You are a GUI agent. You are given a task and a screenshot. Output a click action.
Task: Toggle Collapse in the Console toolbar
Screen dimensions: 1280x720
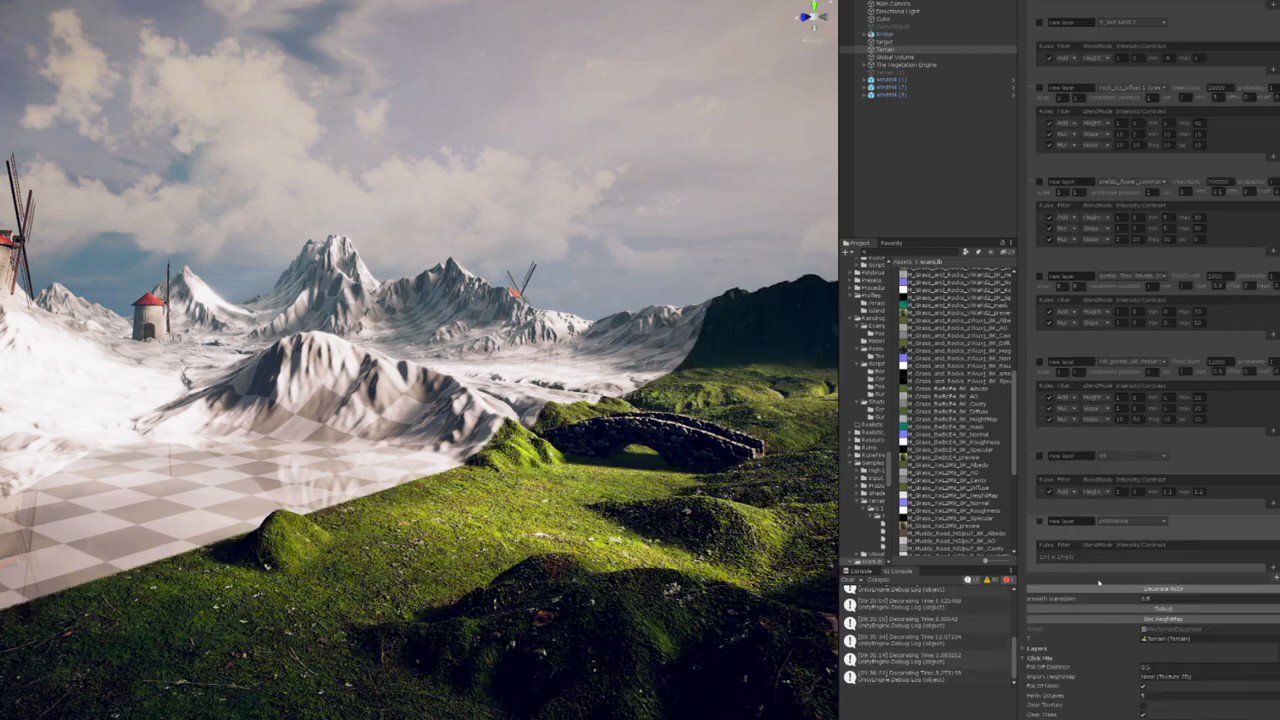click(x=879, y=579)
